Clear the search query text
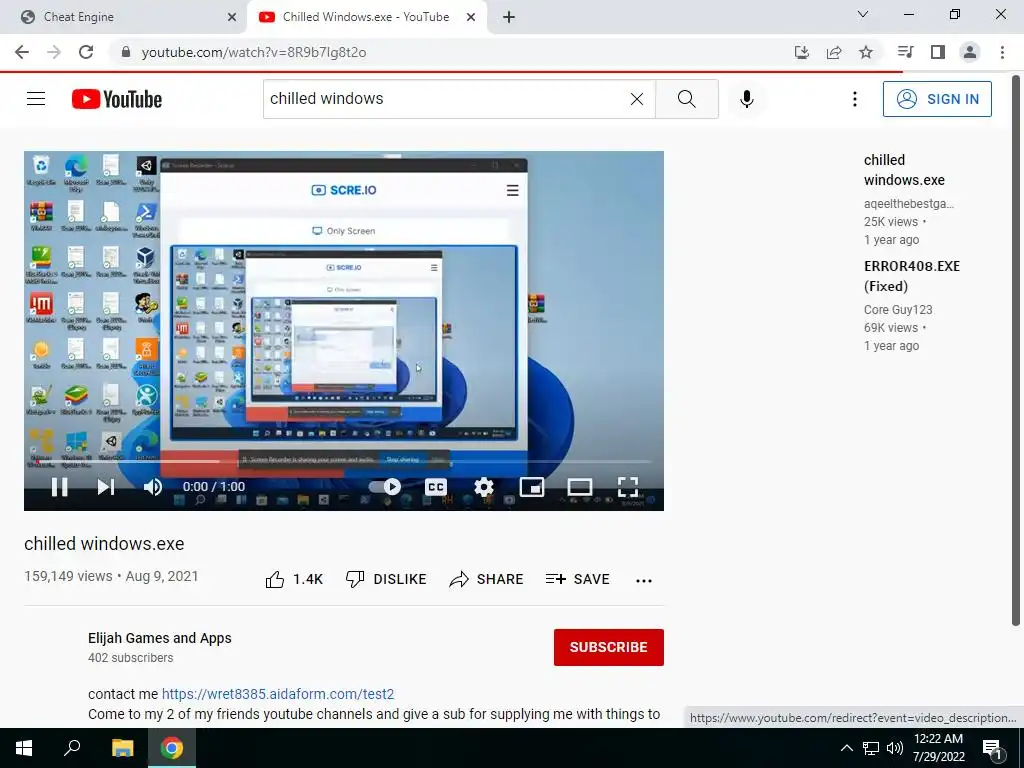1024x768 pixels. tap(637, 99)
